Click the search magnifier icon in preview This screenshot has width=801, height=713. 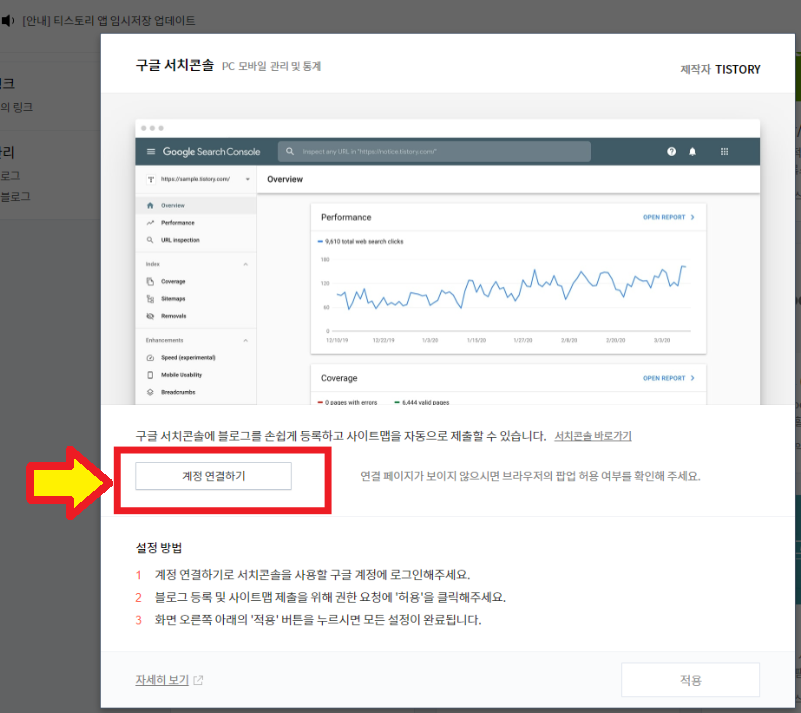click(290, 152)
